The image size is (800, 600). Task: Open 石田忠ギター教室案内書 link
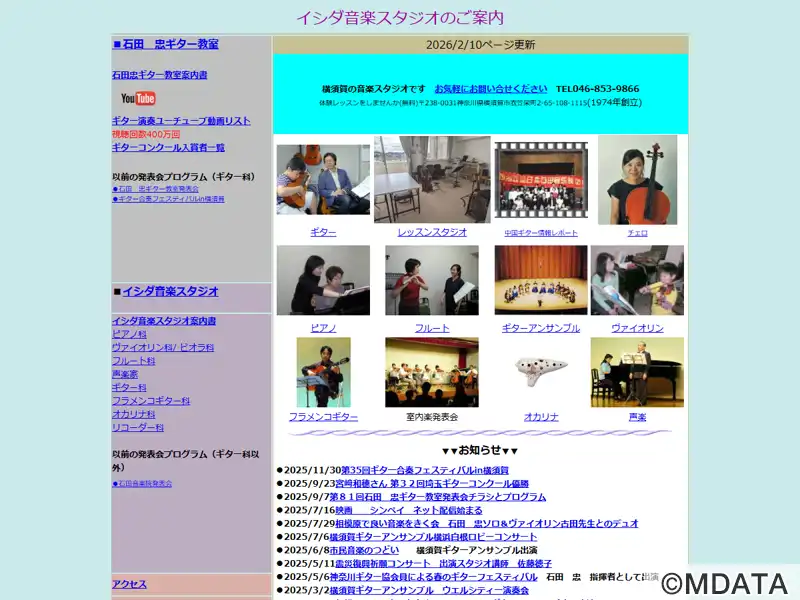pos(160,75)
